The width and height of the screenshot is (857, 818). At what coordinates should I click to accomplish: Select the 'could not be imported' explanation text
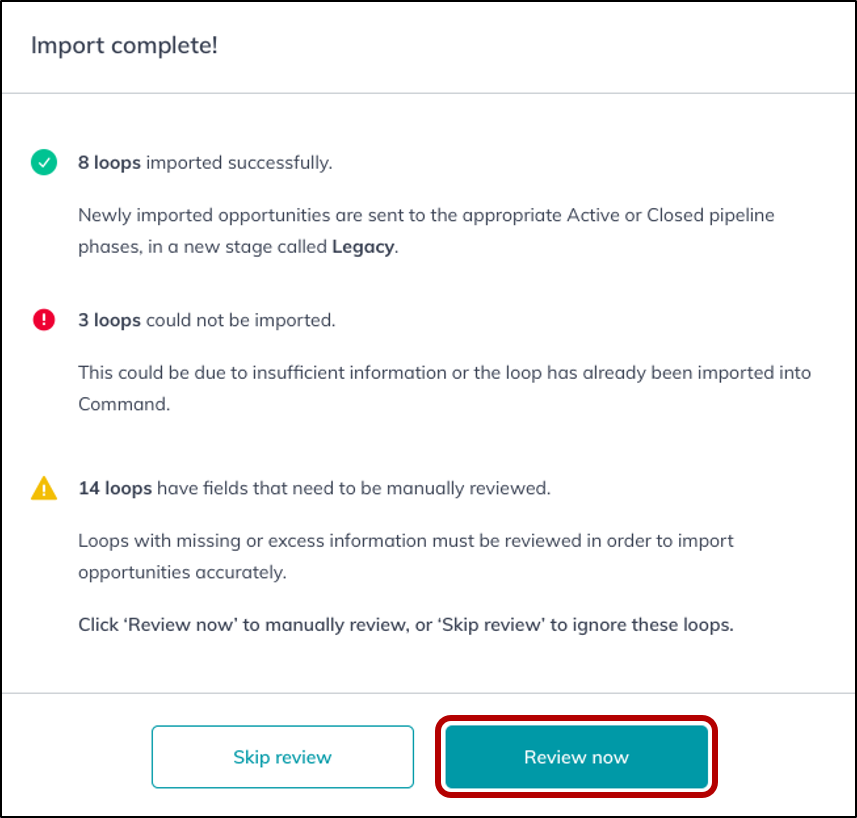[x=444, y=388]
